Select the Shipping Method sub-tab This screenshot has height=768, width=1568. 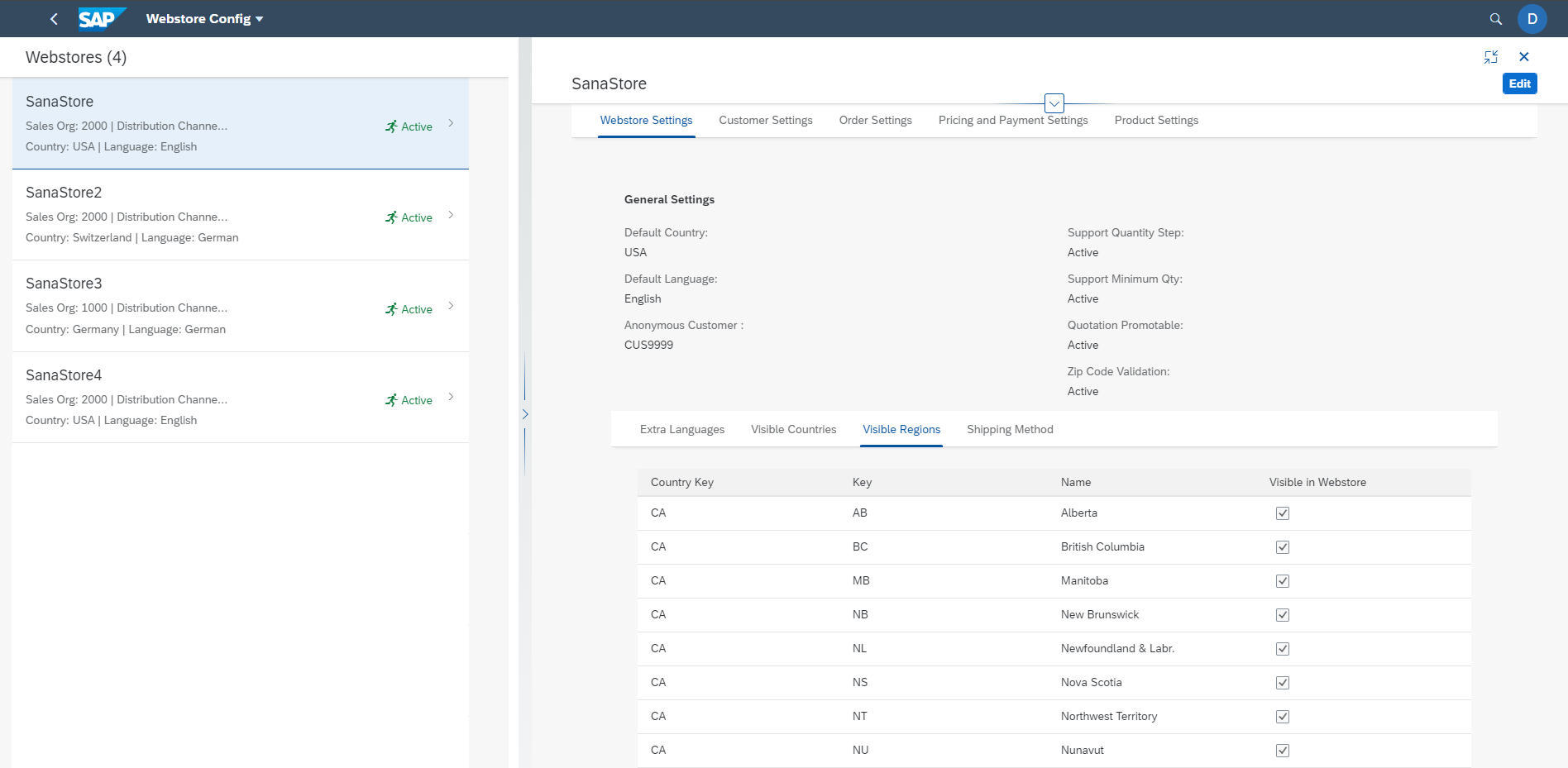click(x=1010, y=430)
